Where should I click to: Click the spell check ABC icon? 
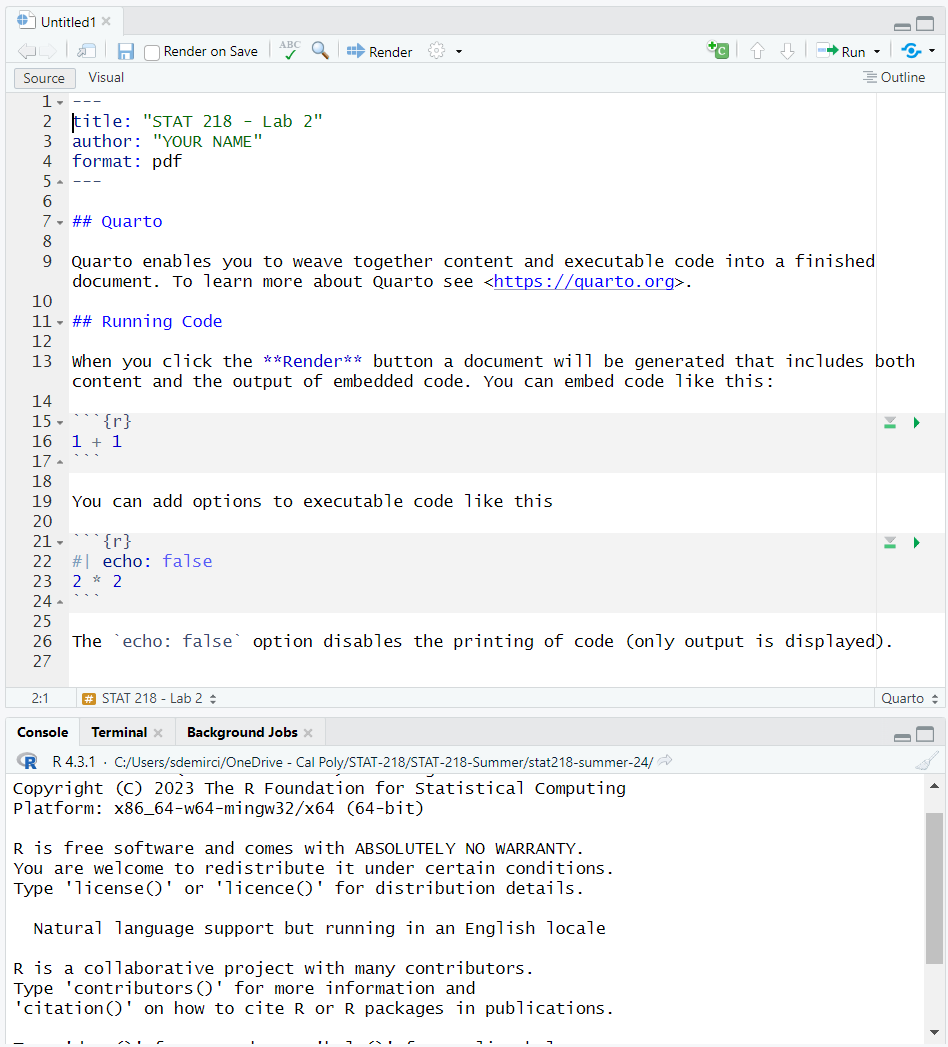pos(290,50)
